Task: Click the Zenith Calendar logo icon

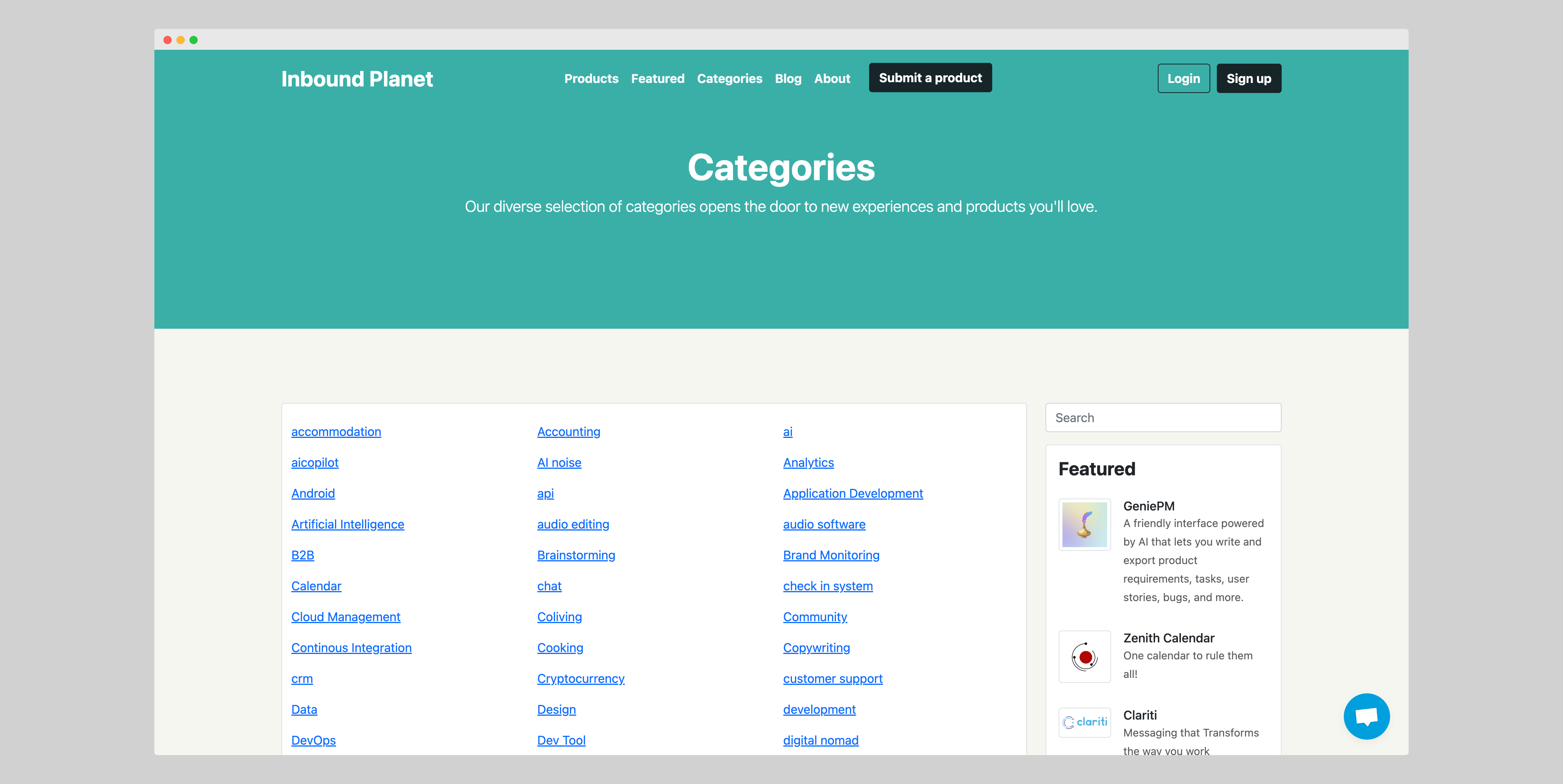Action: 1084,657
